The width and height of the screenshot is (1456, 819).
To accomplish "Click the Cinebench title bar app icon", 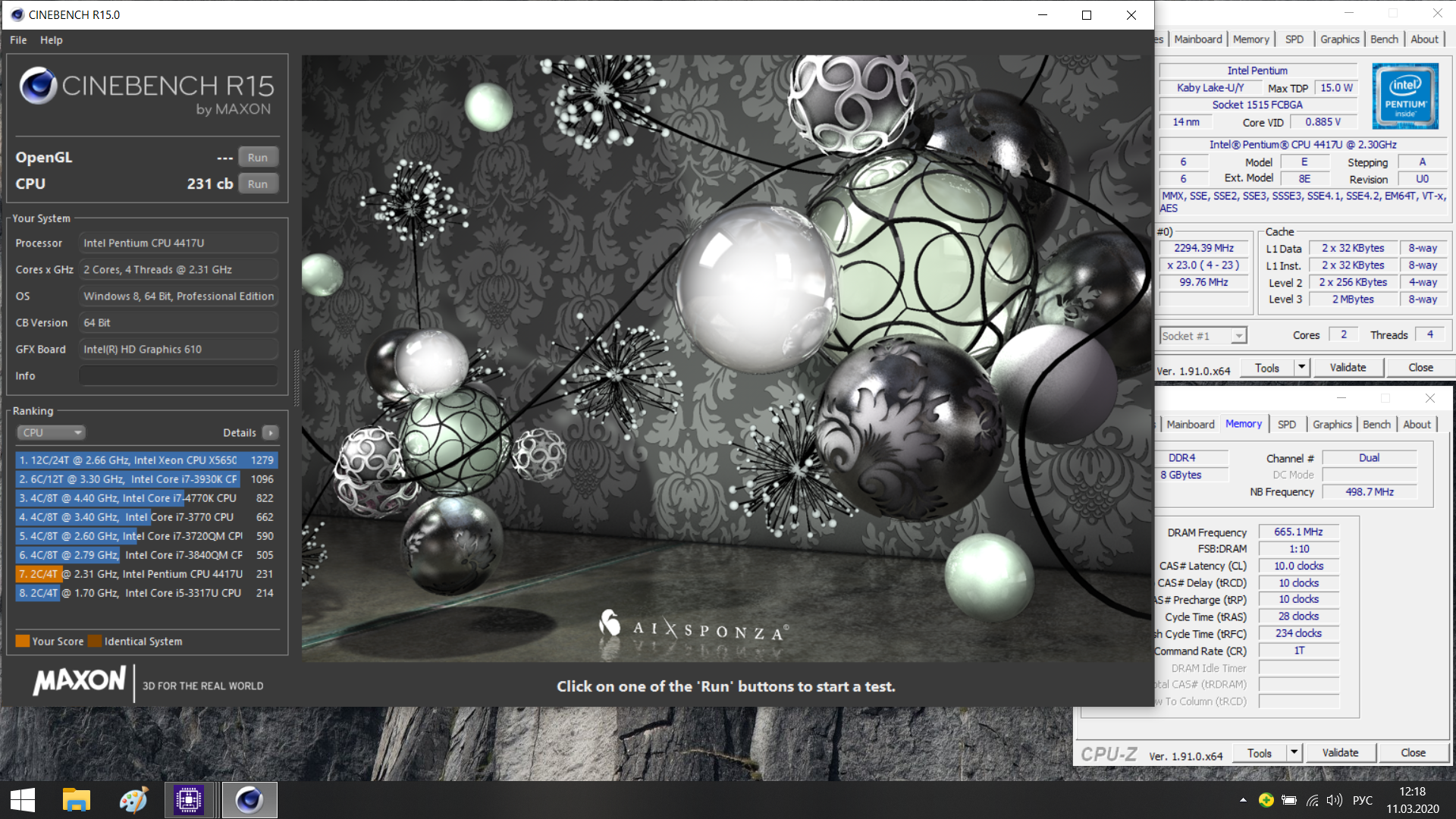I will [x=17, y=14].
